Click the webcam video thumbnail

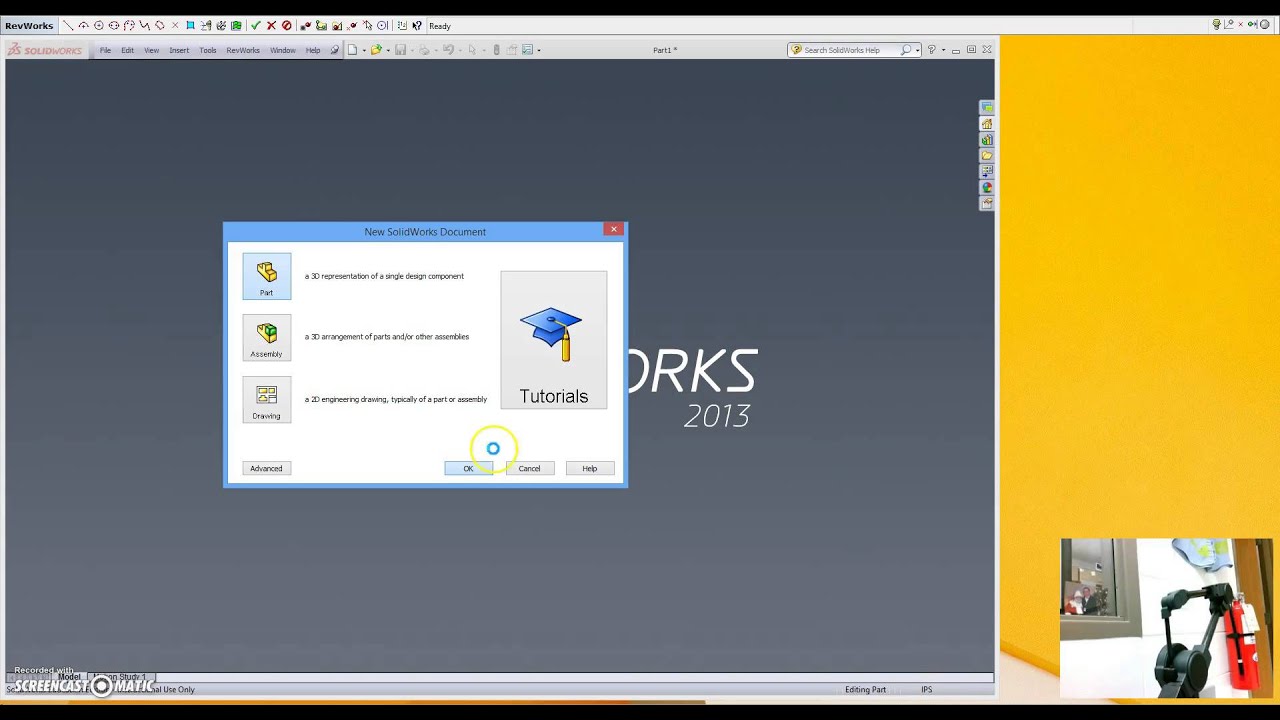(x=1166, y=618)
